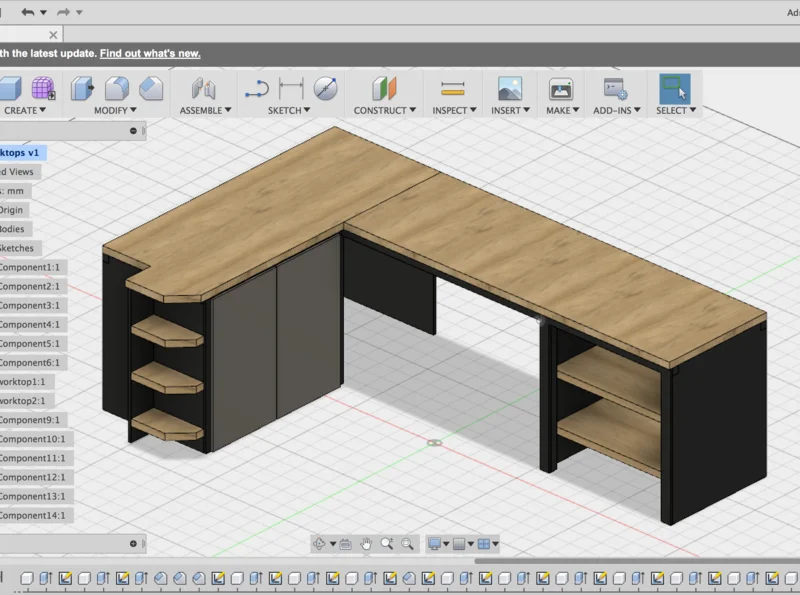Click the Redo arrow

click(63, 12)
